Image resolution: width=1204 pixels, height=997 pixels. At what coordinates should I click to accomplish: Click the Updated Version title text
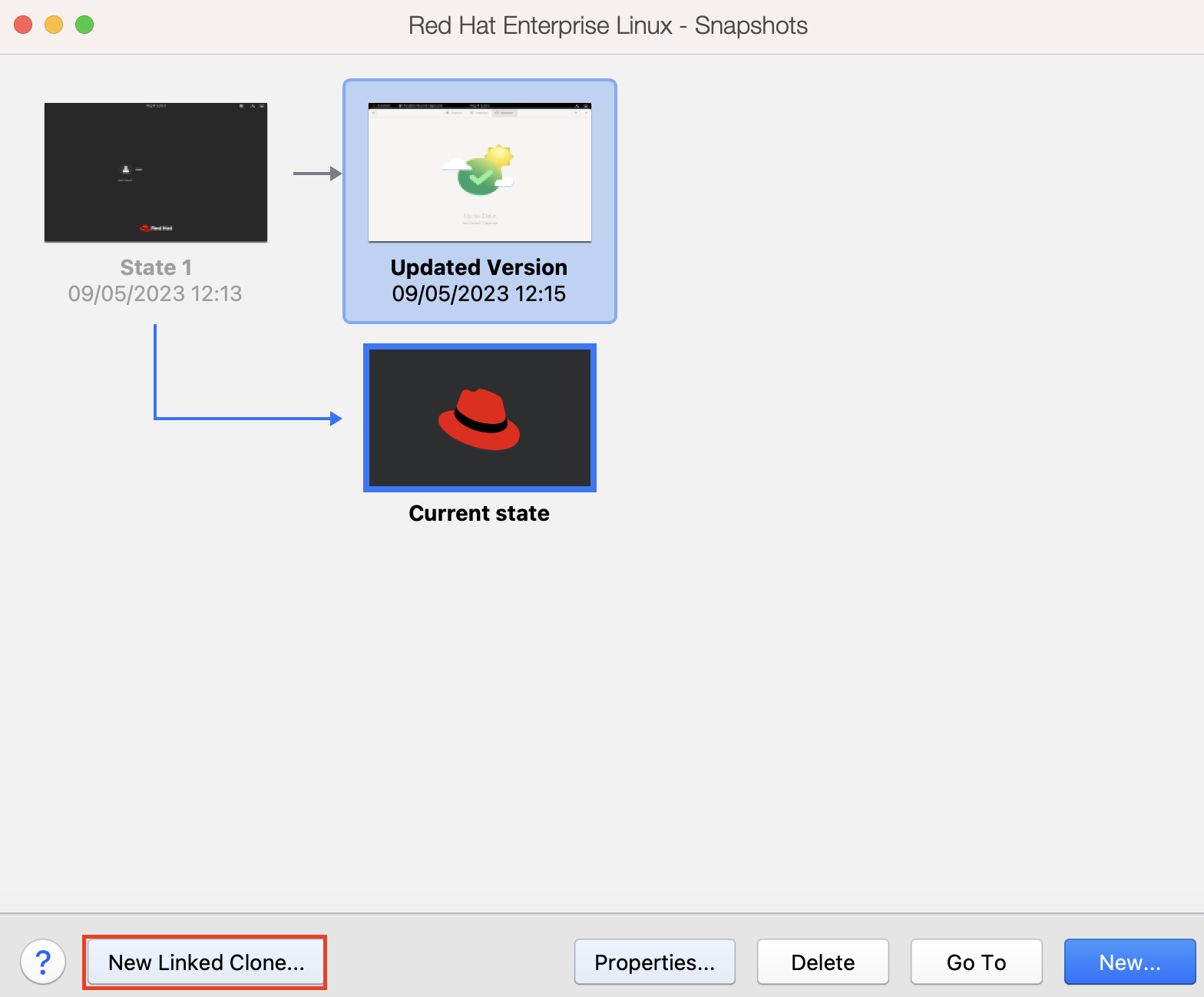click(479, 267)
